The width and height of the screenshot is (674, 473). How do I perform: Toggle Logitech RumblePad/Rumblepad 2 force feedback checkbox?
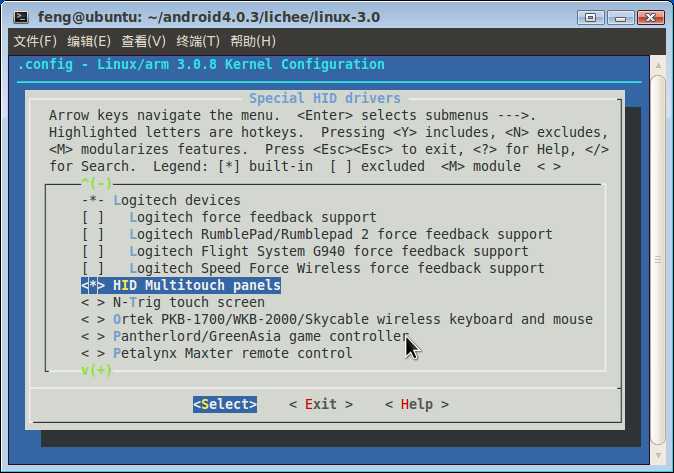click(x=93, y=234)
